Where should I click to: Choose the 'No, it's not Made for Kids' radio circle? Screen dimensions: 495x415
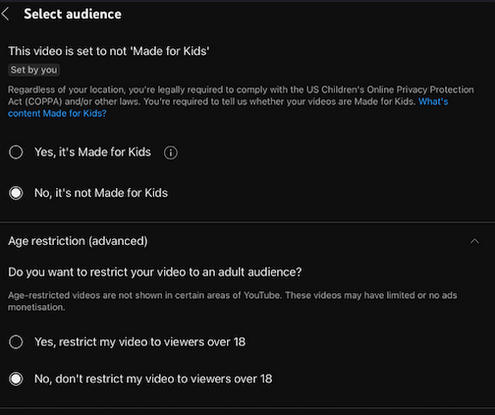pyautogui.click(x=16, y=193)
